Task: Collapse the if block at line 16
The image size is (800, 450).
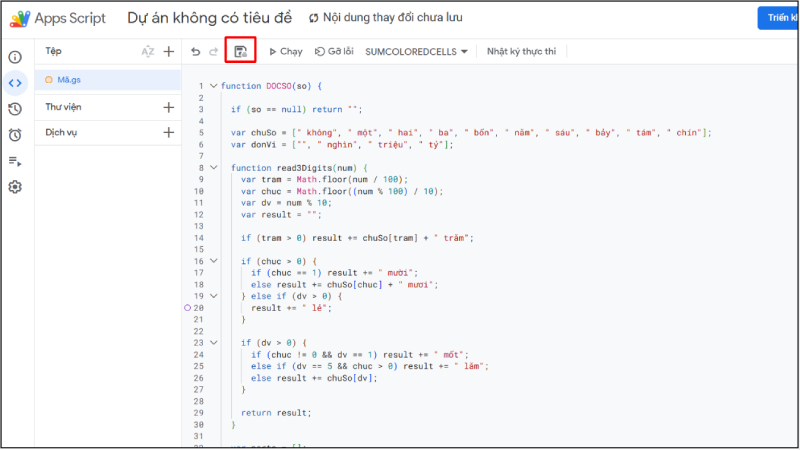Action: (x=214, y=261)
